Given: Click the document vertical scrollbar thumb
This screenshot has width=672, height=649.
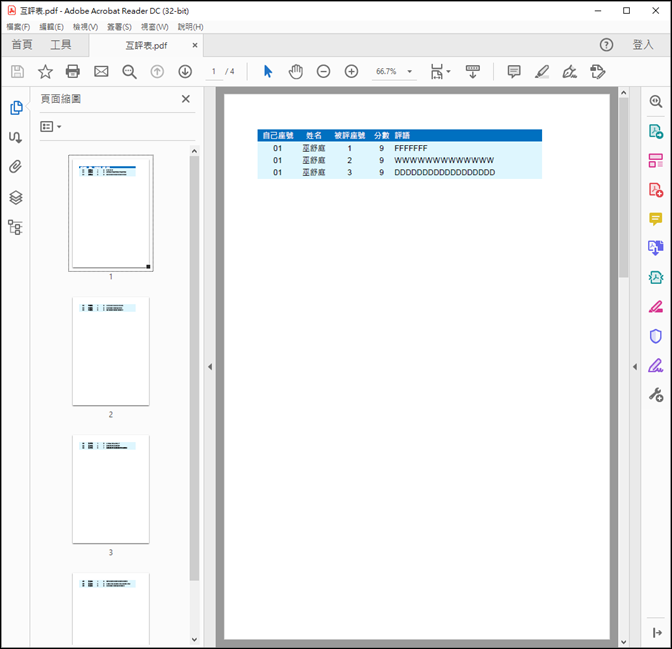Looking at the screenshot, I should (624, 188).
